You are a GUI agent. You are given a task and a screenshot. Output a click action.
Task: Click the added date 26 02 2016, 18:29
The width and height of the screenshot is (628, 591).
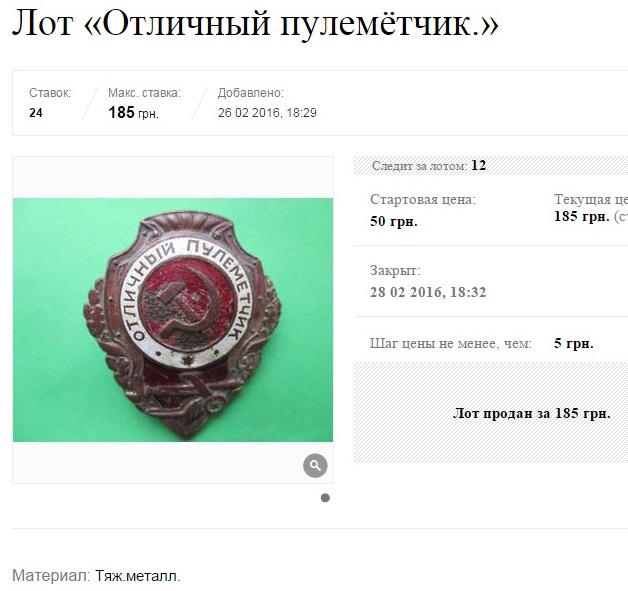(x=267, y=113)
